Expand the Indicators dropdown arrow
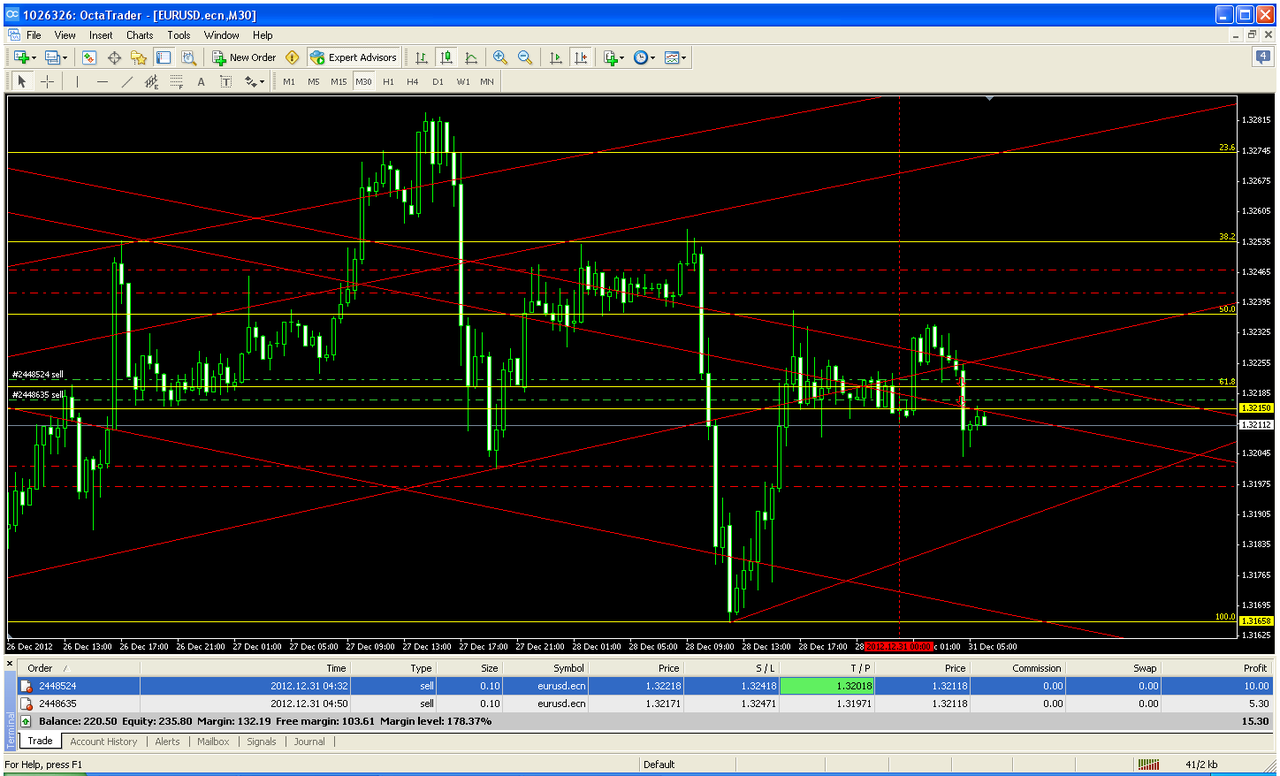This screenshot has height=776, width=1280. point(623,57)
